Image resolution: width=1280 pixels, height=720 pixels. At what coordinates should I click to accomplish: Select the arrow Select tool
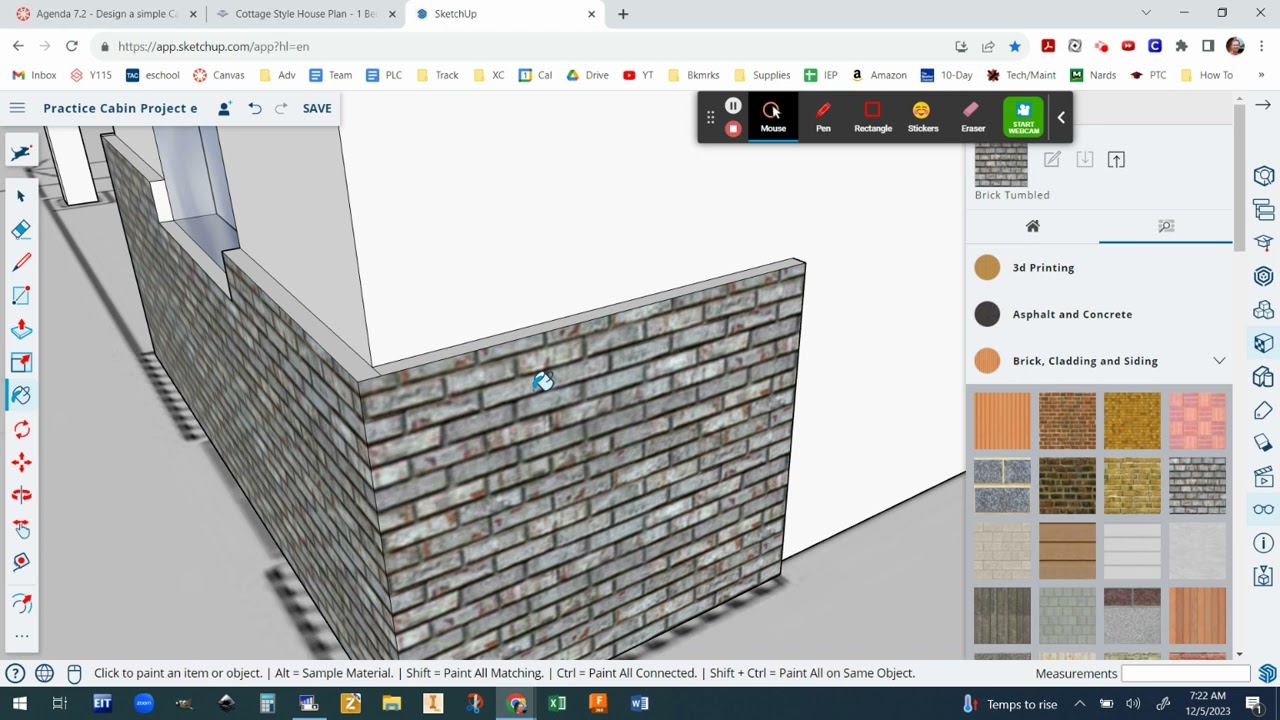(x=21, y=196)
